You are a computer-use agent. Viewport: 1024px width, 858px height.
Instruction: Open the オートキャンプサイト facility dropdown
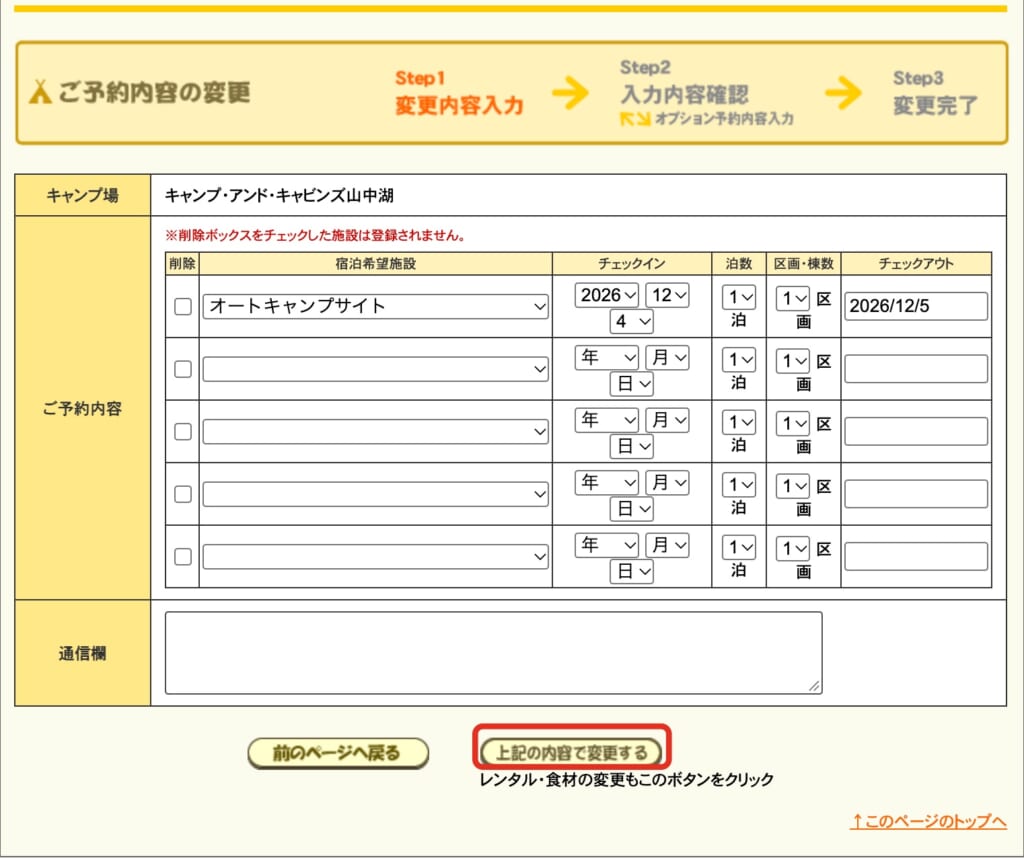(x=376, y=306)
